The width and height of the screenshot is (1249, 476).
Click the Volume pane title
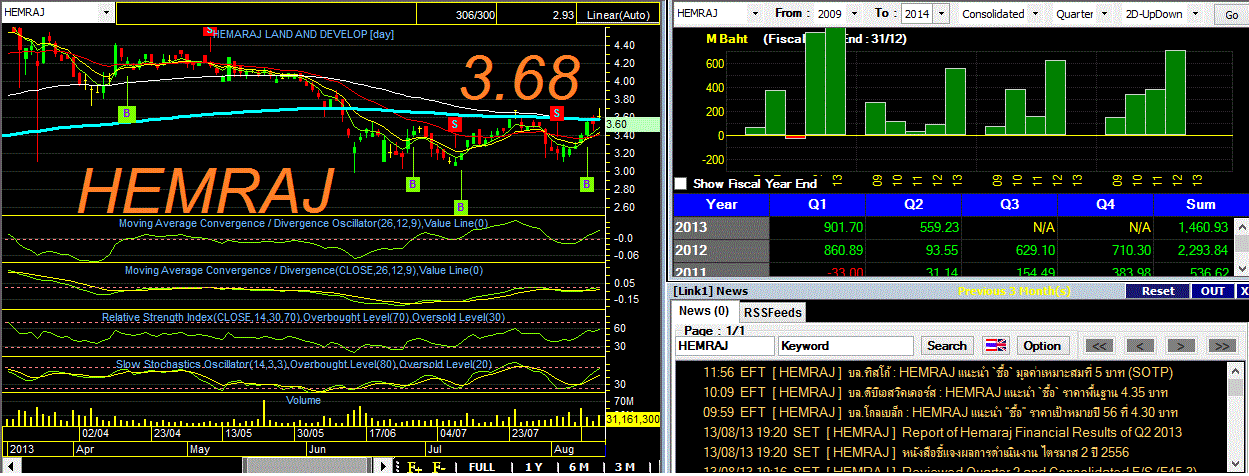click(303, 400)
